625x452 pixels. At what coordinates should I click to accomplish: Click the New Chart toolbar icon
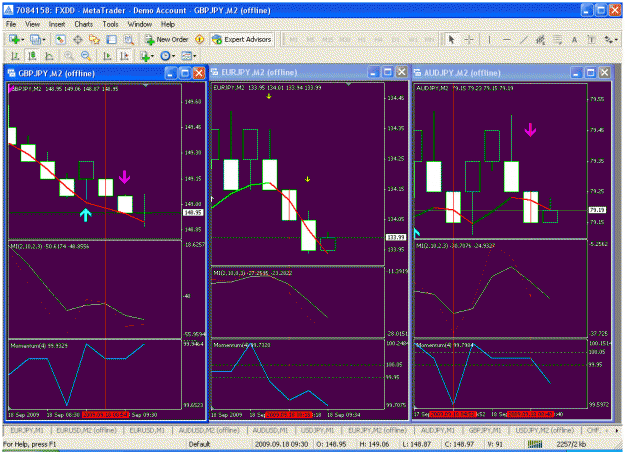coord(15,39)
